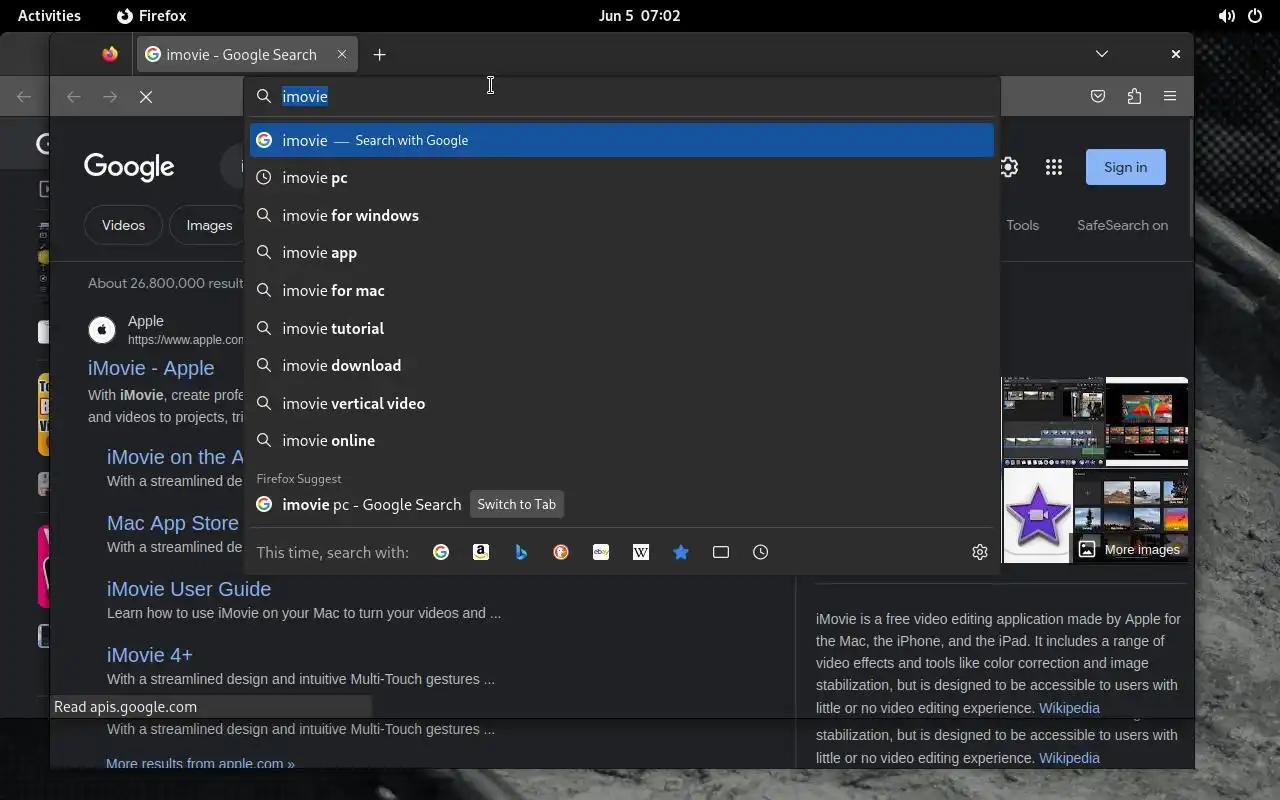Viewport: 1280px width, 800px height.
Task: Open a new tab with plus button
Action: tap(379, 55)
